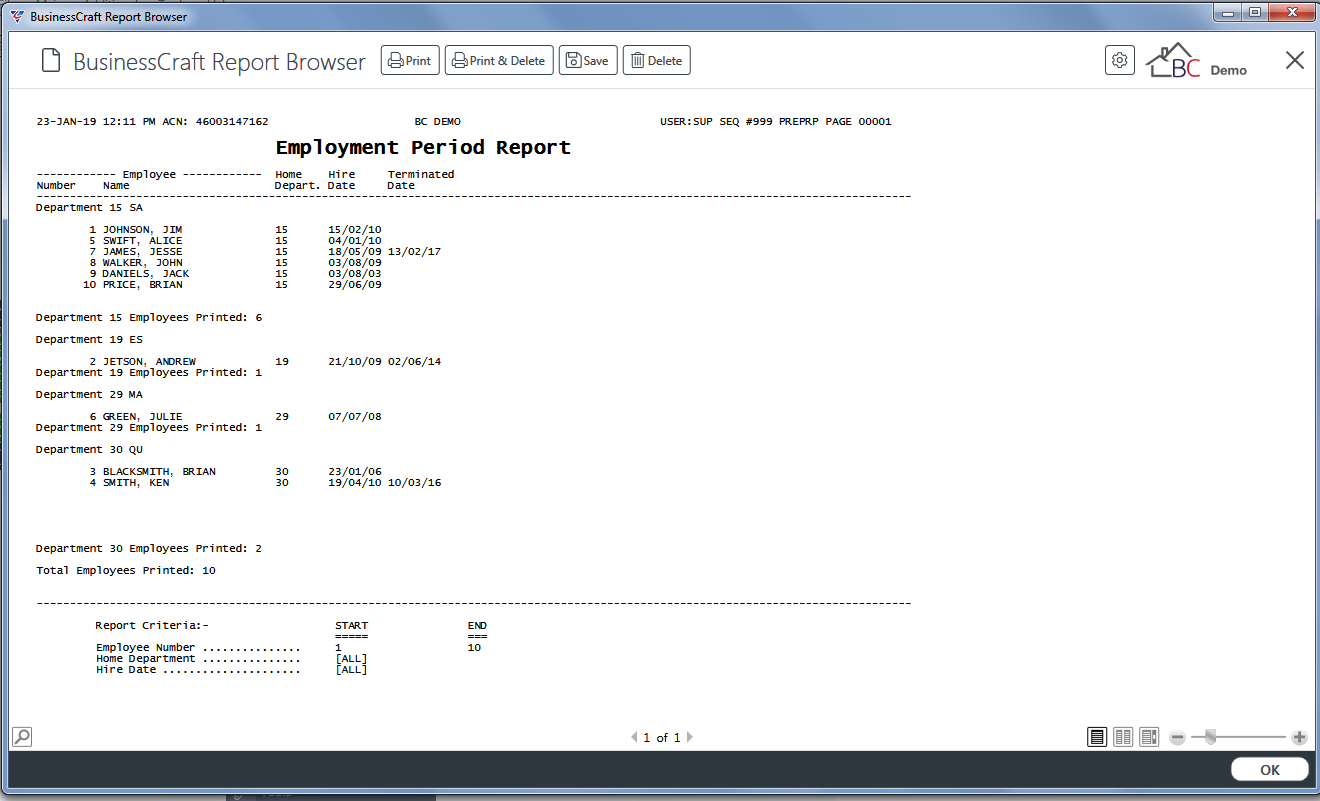Go to the next page arrow
The width and height of the screenshot is (1320, 801).
690,738
